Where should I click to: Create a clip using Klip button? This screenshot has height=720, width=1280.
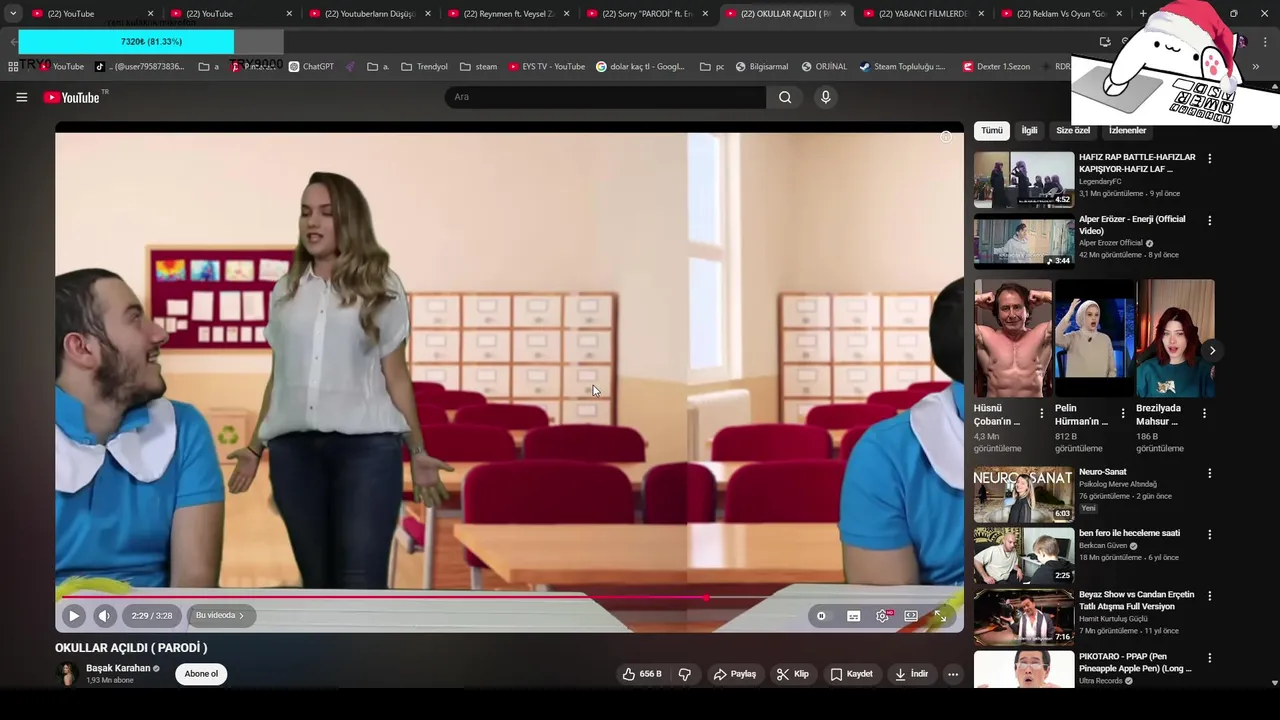point(792,674)
